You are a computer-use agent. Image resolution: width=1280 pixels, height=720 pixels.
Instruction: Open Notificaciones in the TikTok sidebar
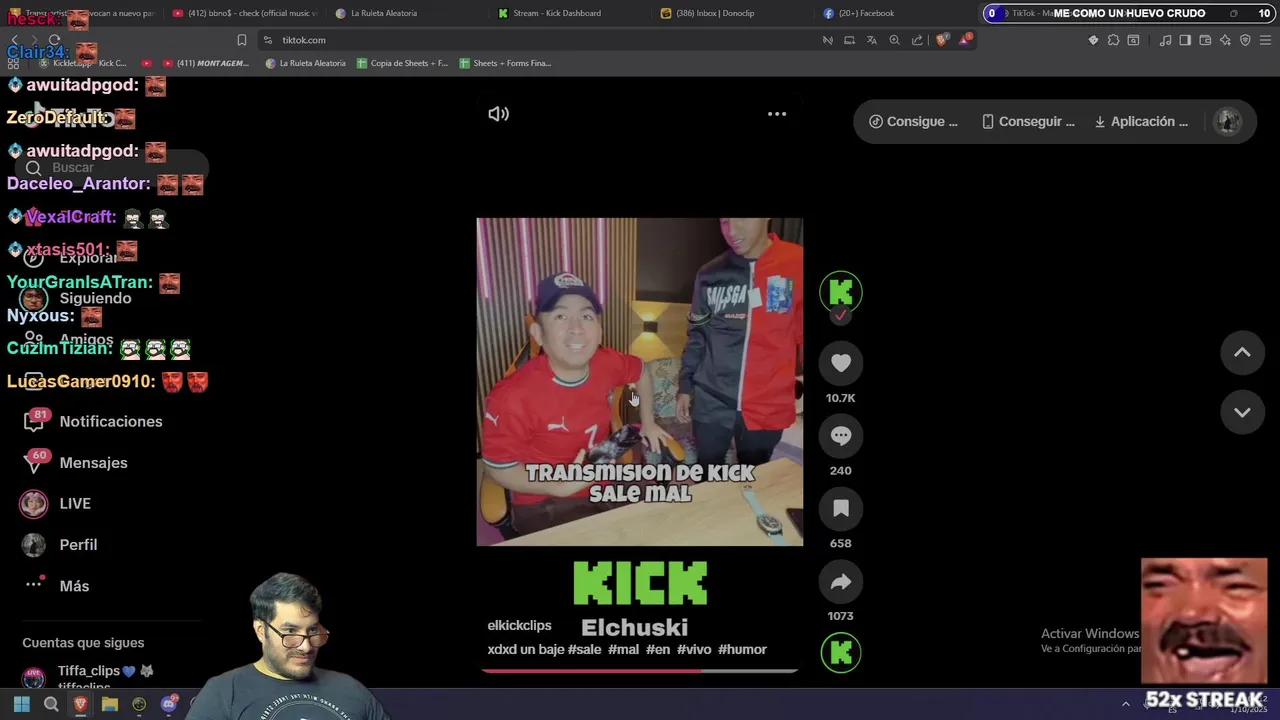coord(93,421)
